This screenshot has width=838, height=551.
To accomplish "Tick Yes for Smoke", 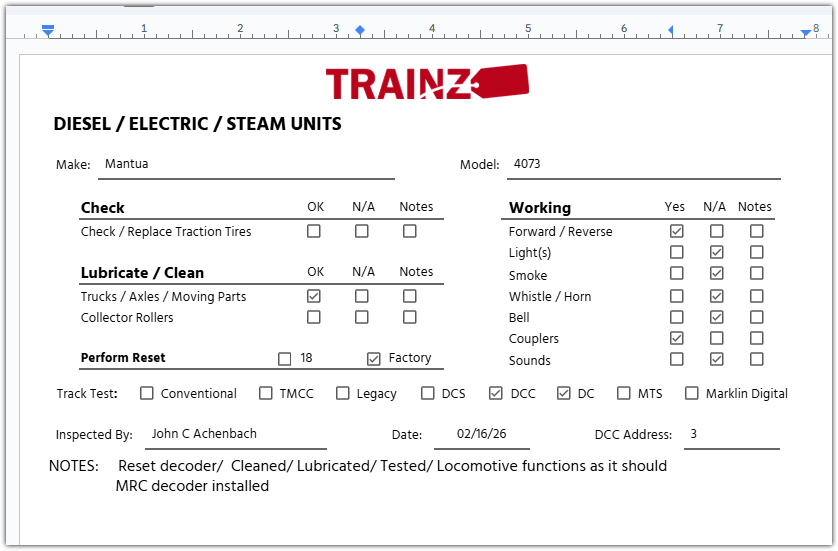I will 677,273.
